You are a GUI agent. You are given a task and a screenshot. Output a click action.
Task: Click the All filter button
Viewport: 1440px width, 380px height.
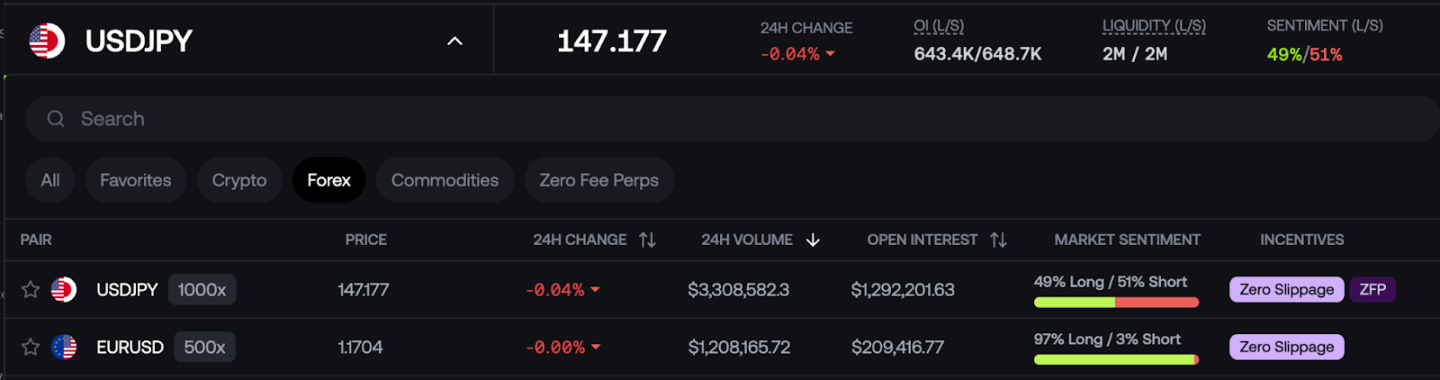tap(50, 180)
